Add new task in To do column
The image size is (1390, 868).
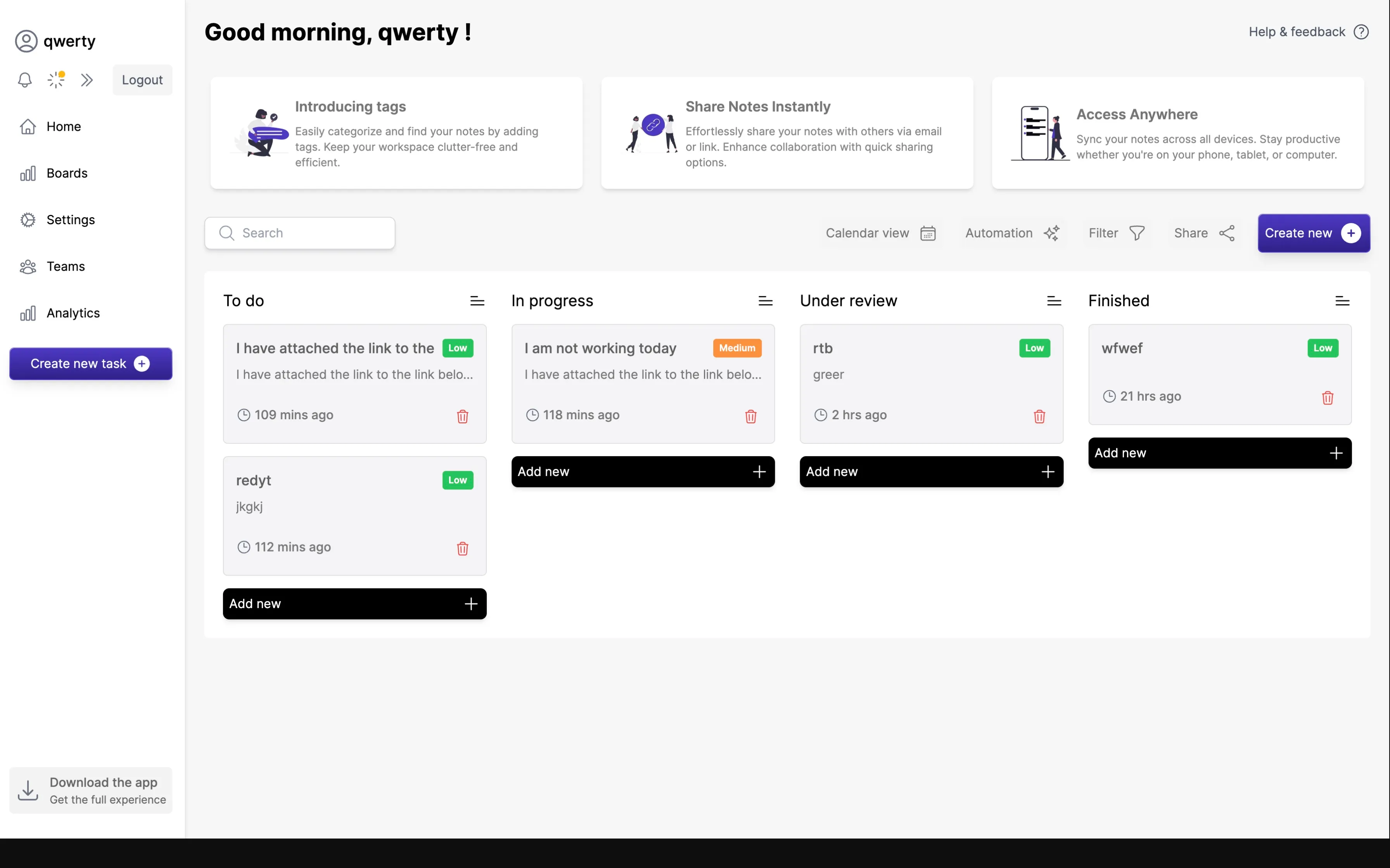coord(354,604)
